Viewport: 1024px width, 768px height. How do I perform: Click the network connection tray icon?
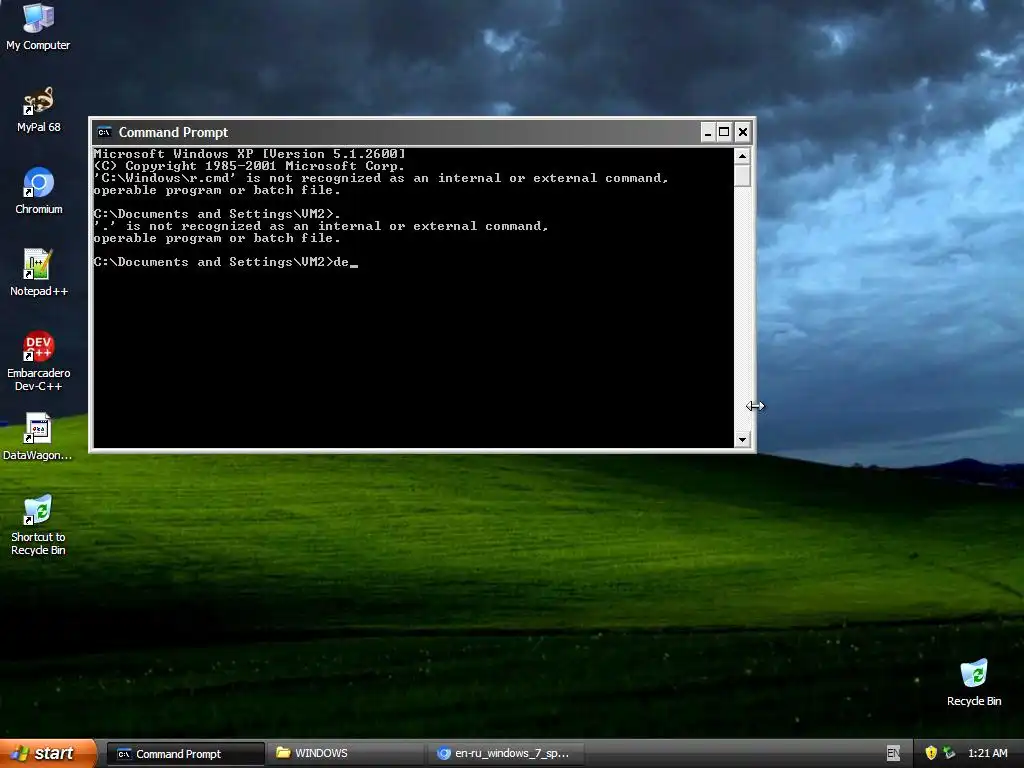pos(949,753)
